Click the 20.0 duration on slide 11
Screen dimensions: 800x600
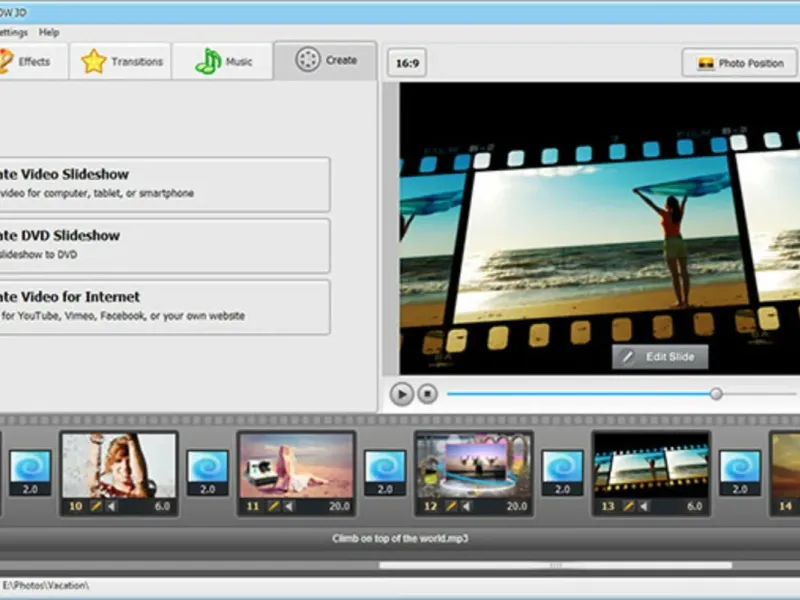[x=339, y=506]
